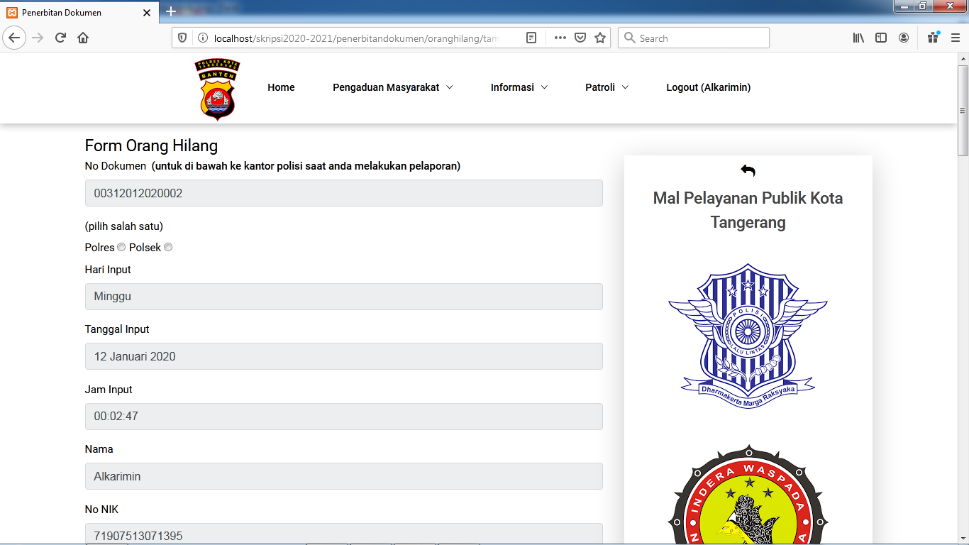Click the Polisi Lalu Lintas emblem image
969x545 pixels.
tap(748, 336)
